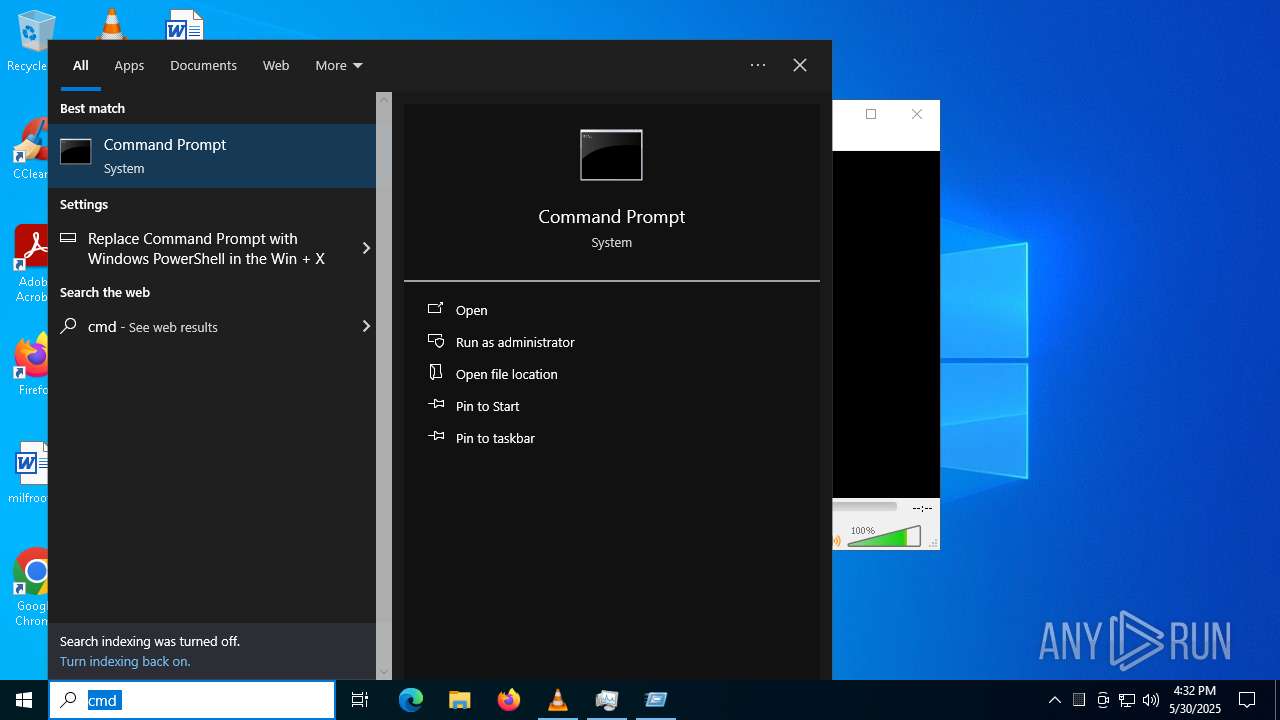Switch to the All tab
This screenshot has height=720, width=1280.
(81, 65)
